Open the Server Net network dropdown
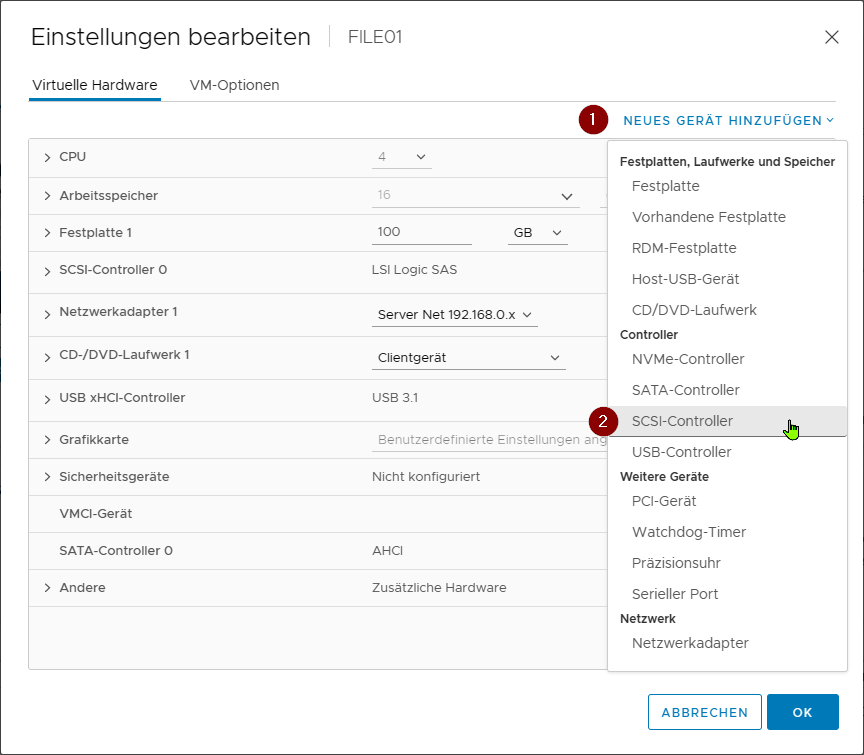 [454, 315]
